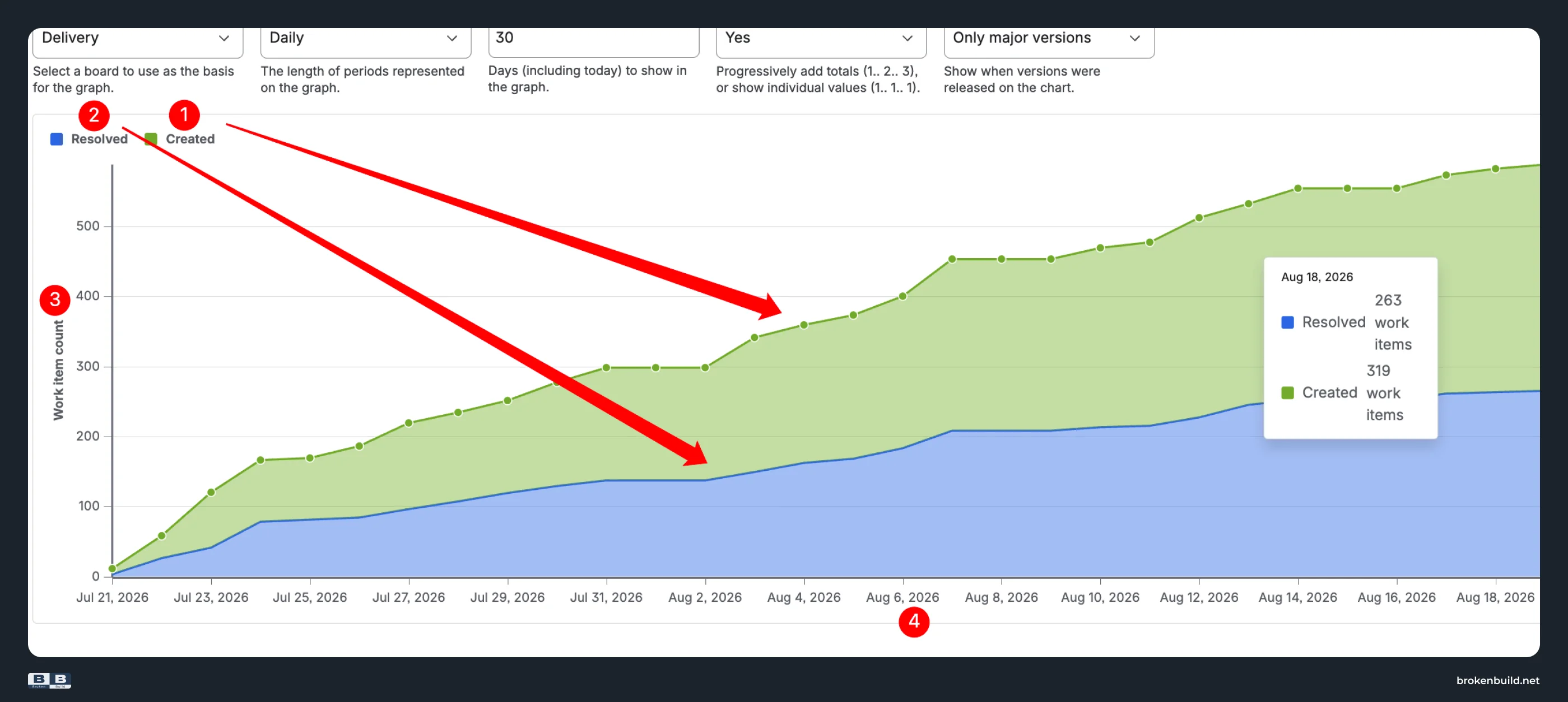Click the Created data point at Aug 10, 2026
The height and width of the screenshot is (702, 1568).
[1101, 247]
